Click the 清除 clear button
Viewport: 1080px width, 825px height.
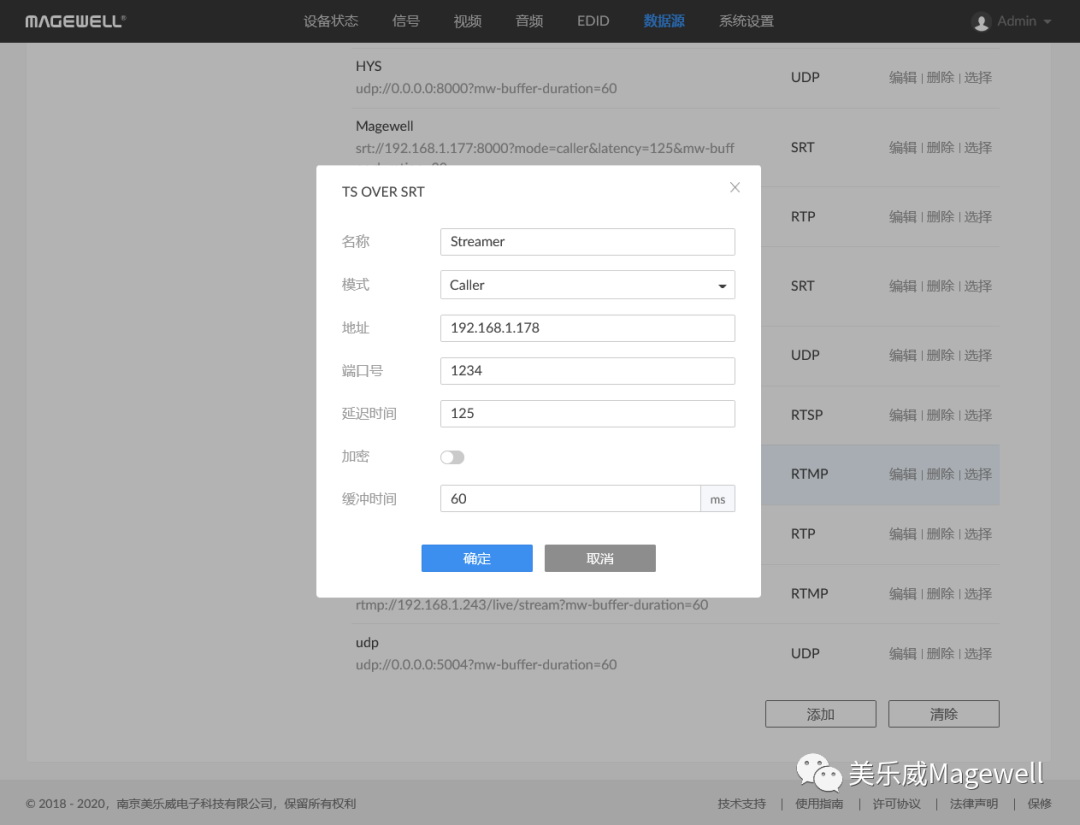point(943,714)
